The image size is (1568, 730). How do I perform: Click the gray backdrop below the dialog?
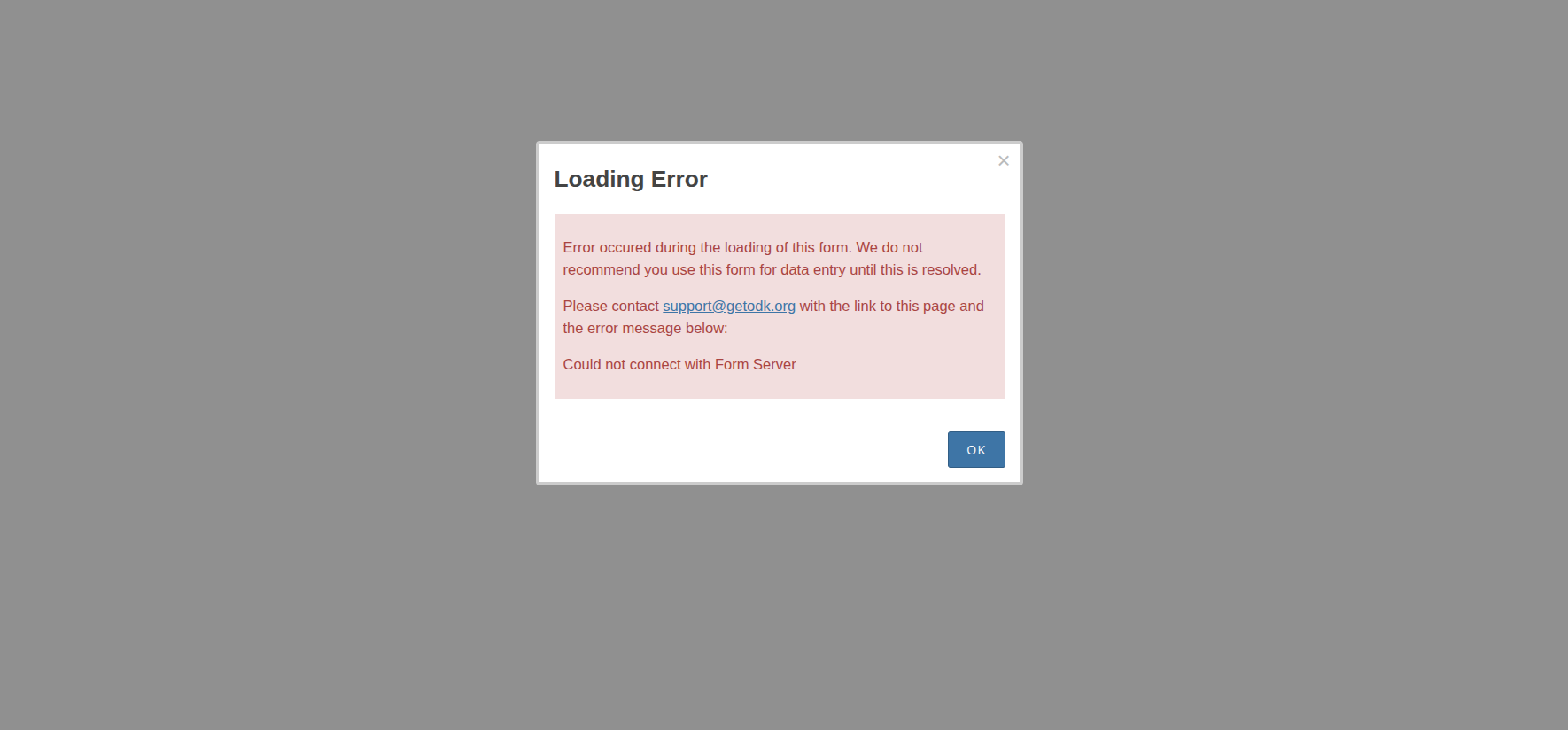click(x=780, y=611)
